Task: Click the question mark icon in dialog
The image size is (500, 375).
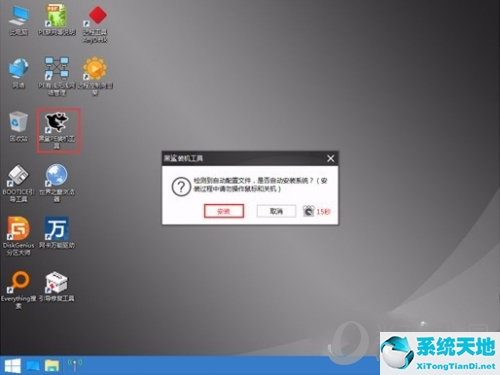Action: 181,187
